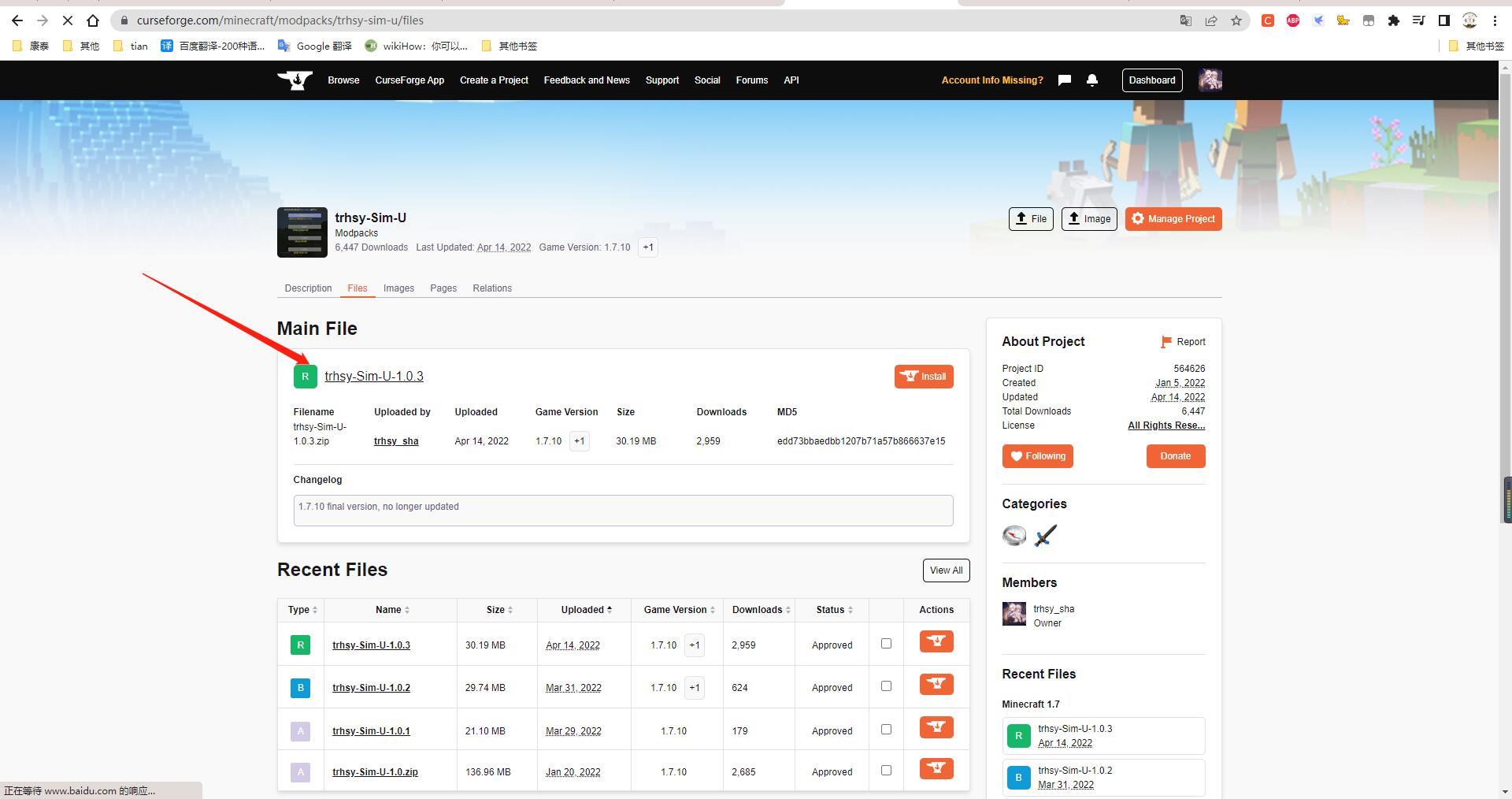The width and height of the screenshot is (1512, 799).
Task: Open the trhsy-Sim-U-1.0.3 main file link
Action: tap(374, 377)
